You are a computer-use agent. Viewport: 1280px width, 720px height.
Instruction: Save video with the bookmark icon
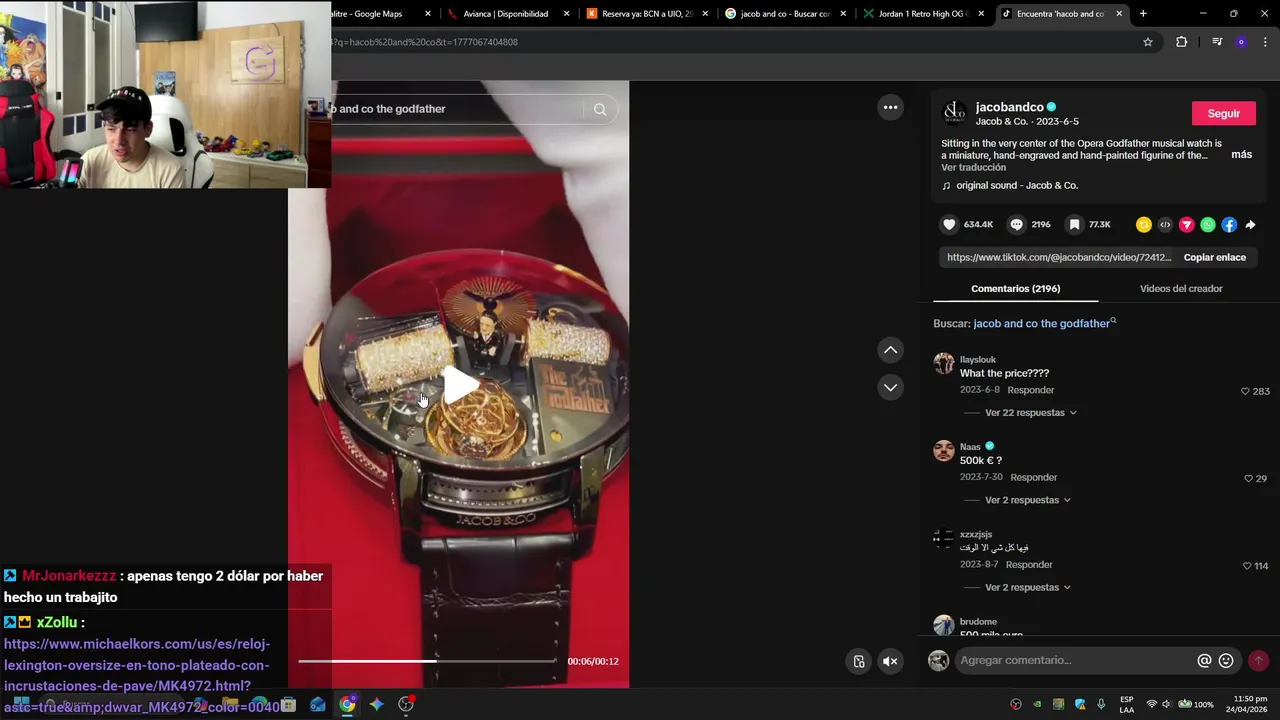pos(1074,225)
